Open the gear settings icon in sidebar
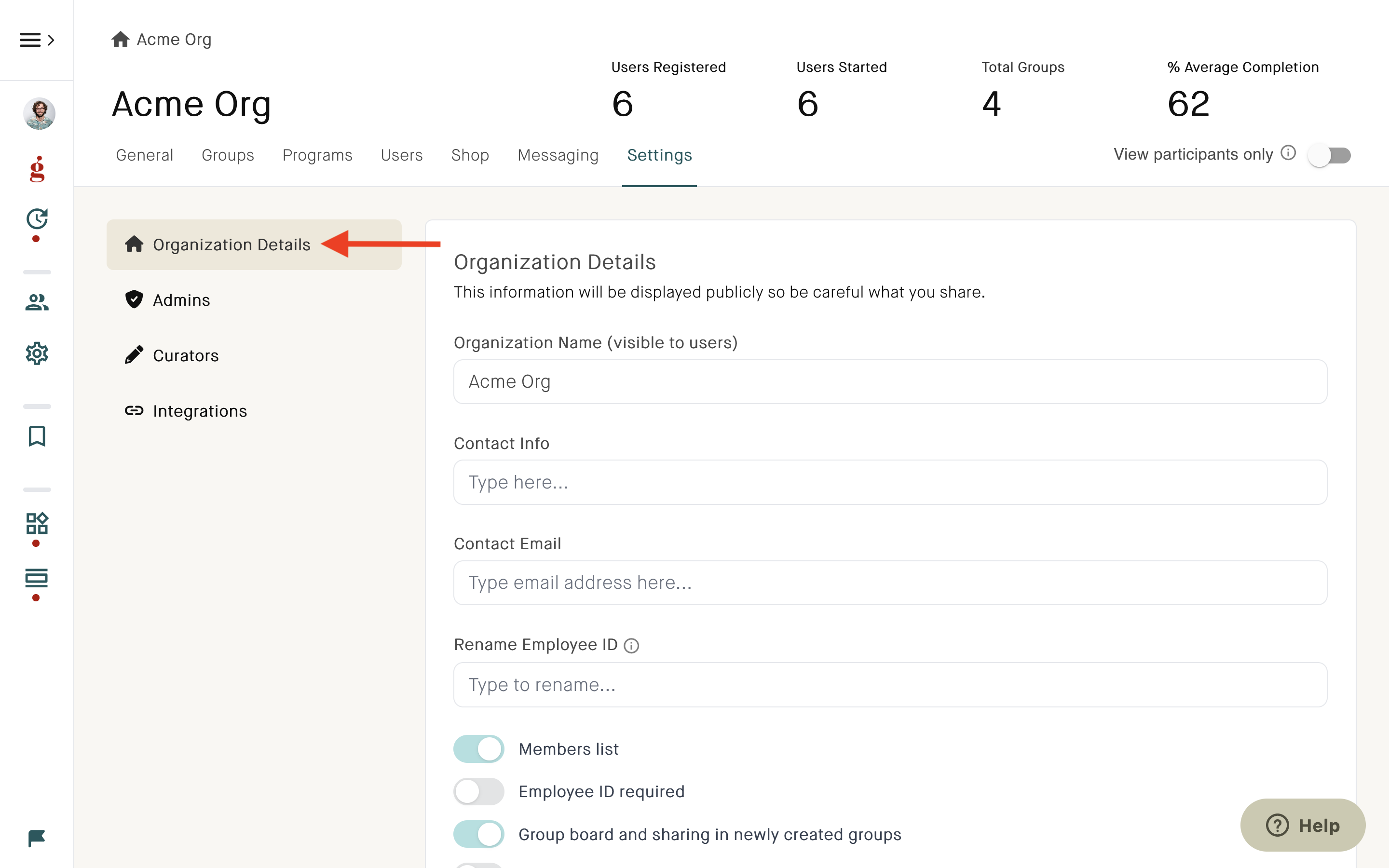The image size is (1389, 868). (37, 353)
